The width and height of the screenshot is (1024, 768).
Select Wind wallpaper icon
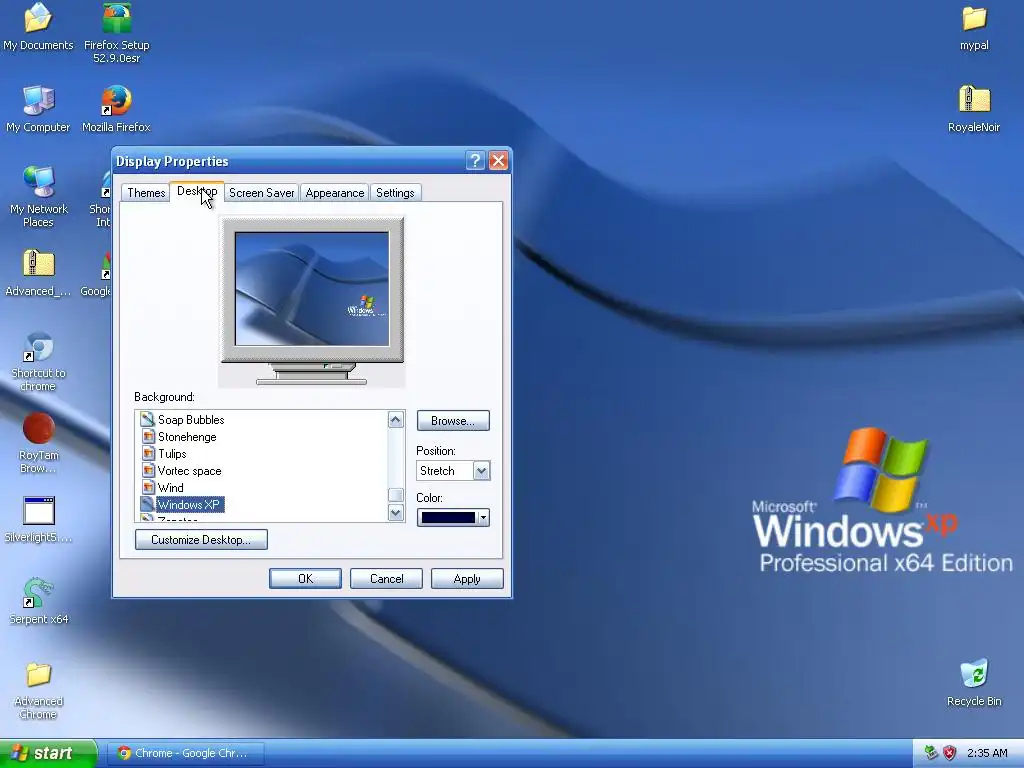coord(148,487)
